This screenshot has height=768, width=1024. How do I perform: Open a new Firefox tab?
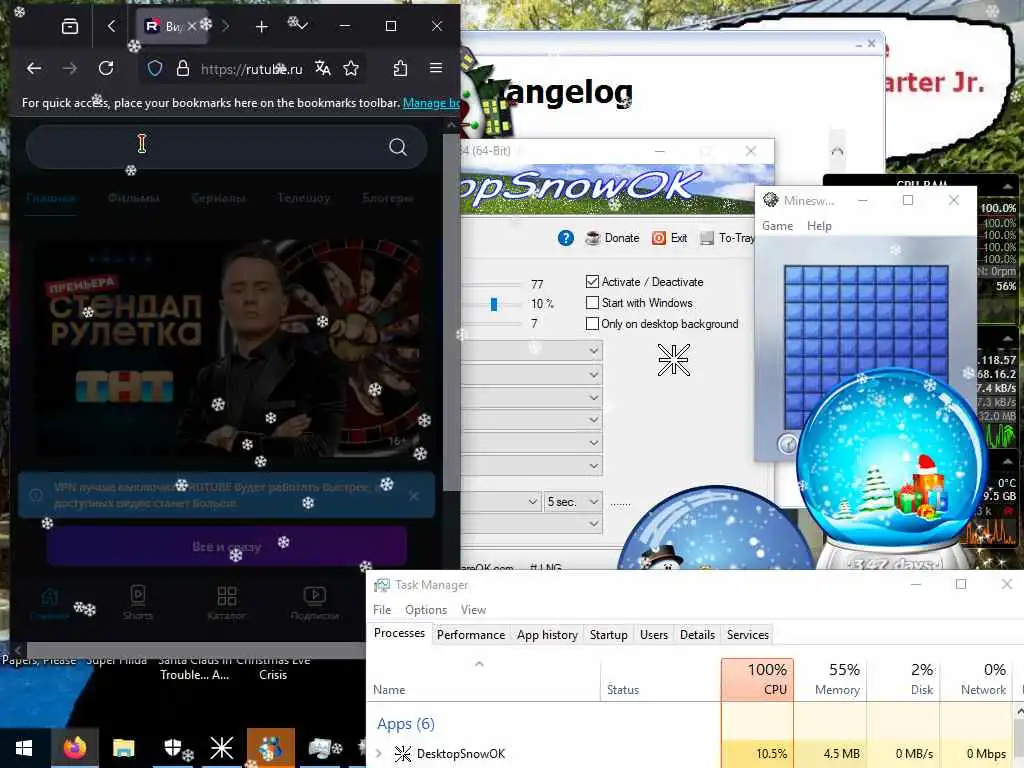[x=261, y=26]
